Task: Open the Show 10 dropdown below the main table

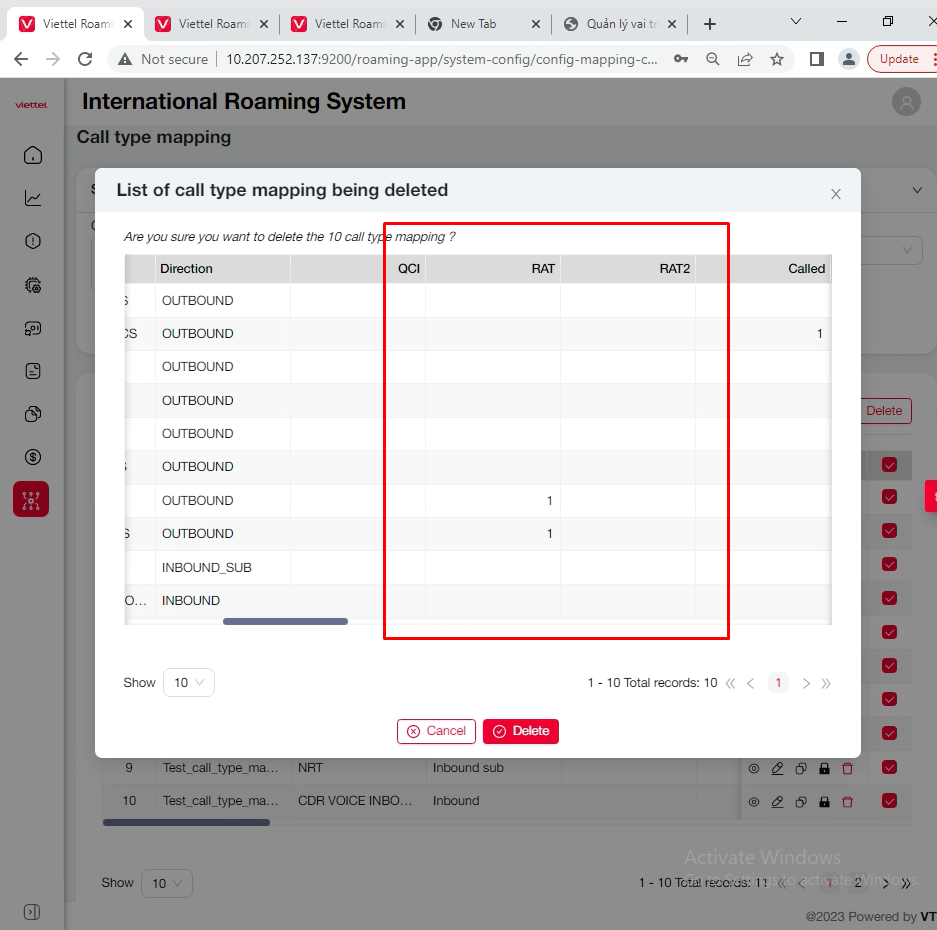Action: (x=166, y=883)
